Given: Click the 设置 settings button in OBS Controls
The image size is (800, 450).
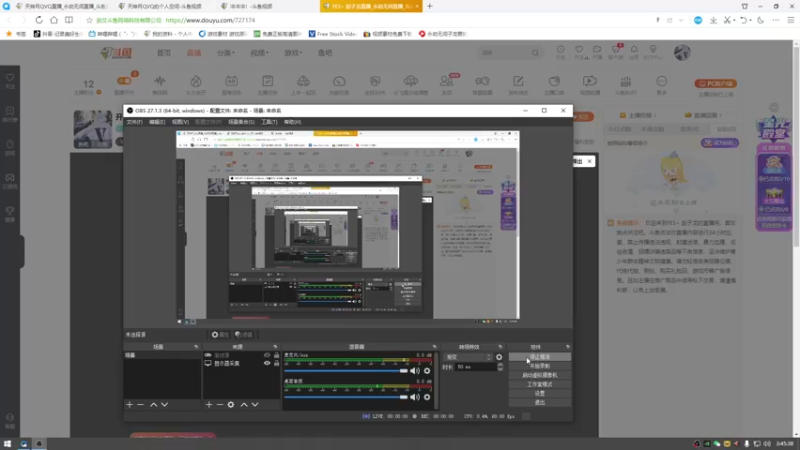Looking at the screenshot, I should (540, 393).
